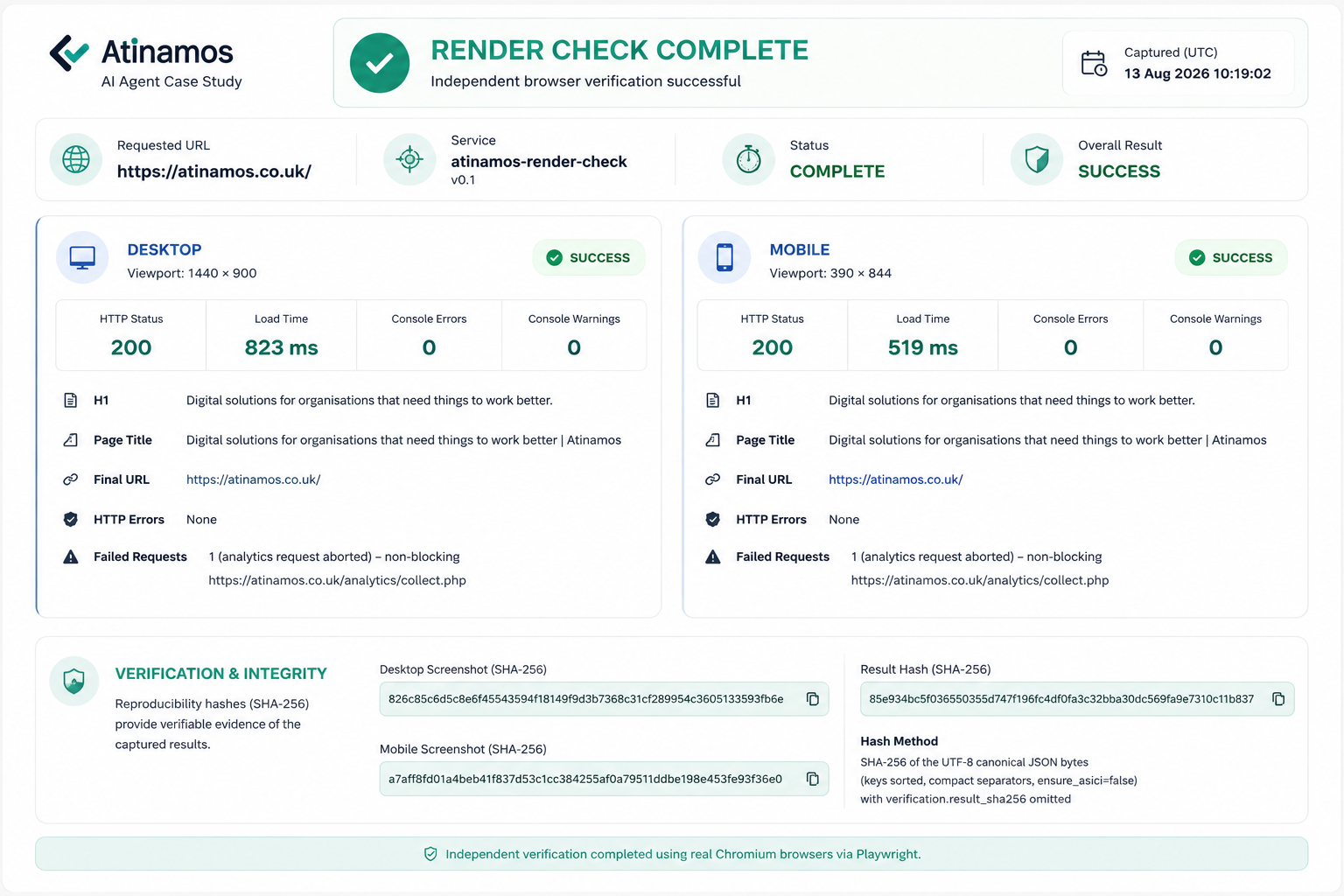1344x896 pixels.
Task: Click the calendar clock icon by Captured
Action: pos(1094,63)
